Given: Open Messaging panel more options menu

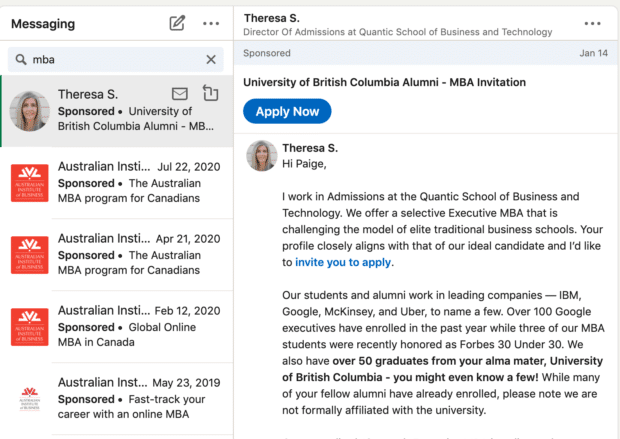Looking at the screenshot, I should coord(211,23).
